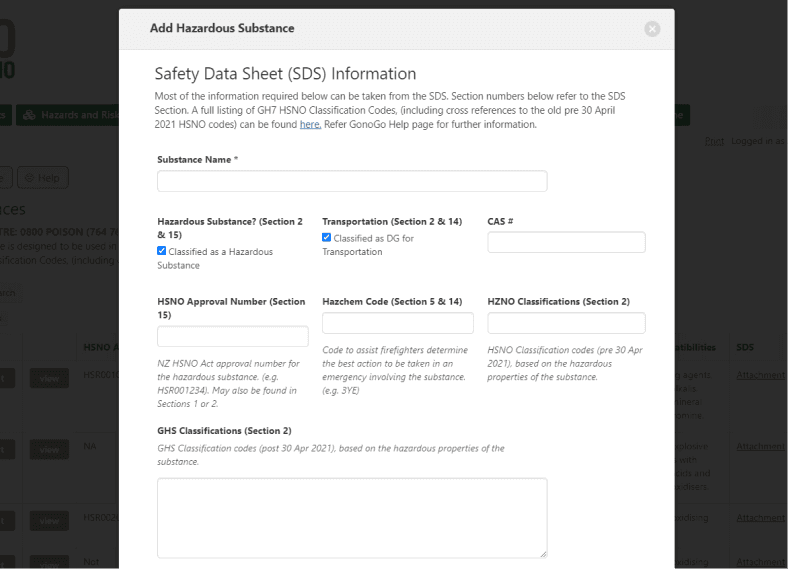Click the Substance Name input field
788x569 pixels.
[x=352, y=181]
